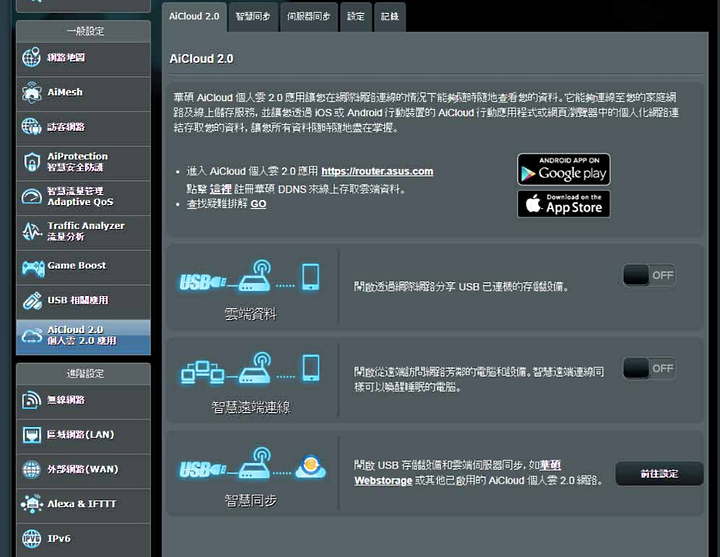The width and height of the screenshot is (720, 557).
Task: Click the 智慧同步 cloud sync diagram
Action: 253,463
